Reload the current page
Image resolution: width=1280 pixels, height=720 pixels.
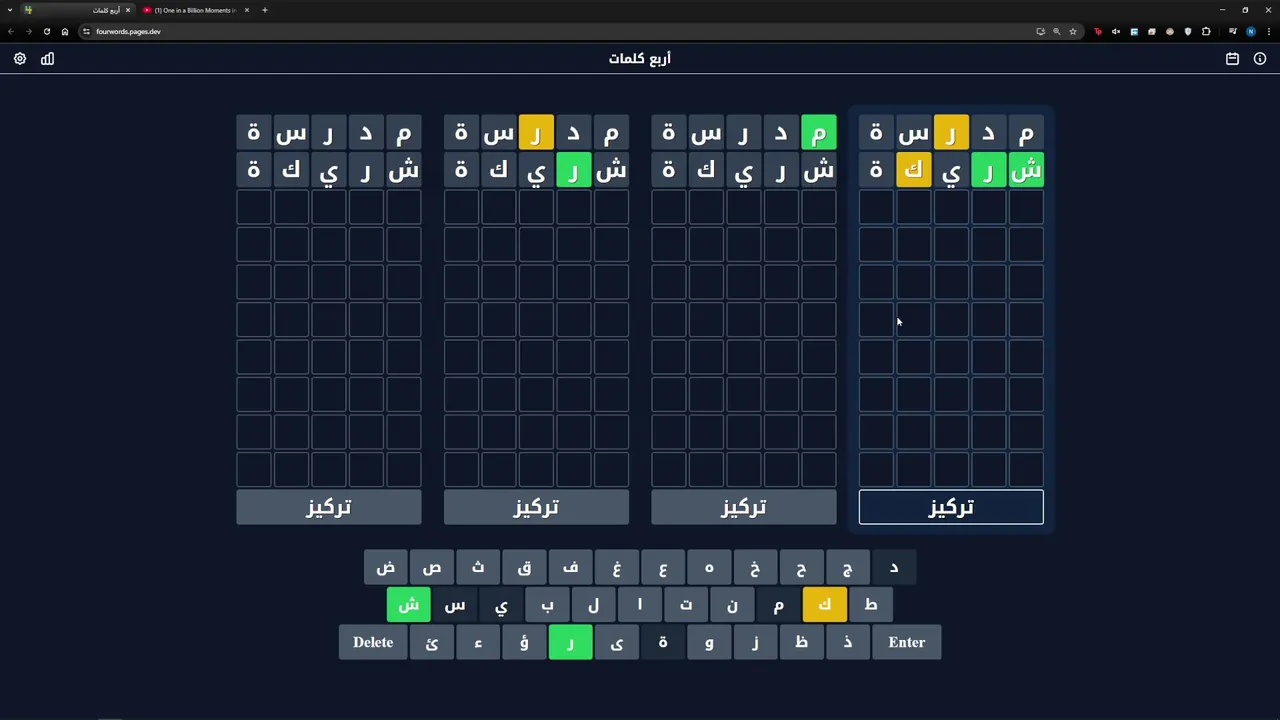click(x=46, y=31)
